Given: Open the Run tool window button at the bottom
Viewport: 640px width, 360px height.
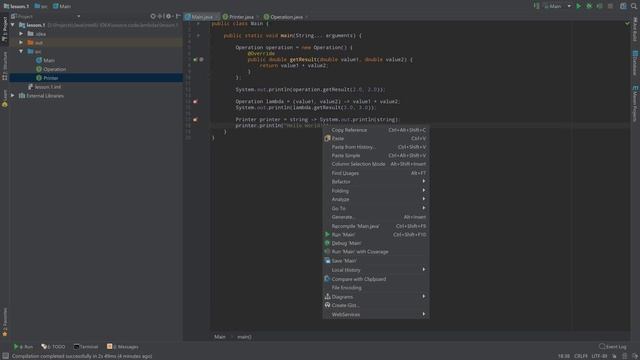Looking at the screenshot, I should point(23,347).
